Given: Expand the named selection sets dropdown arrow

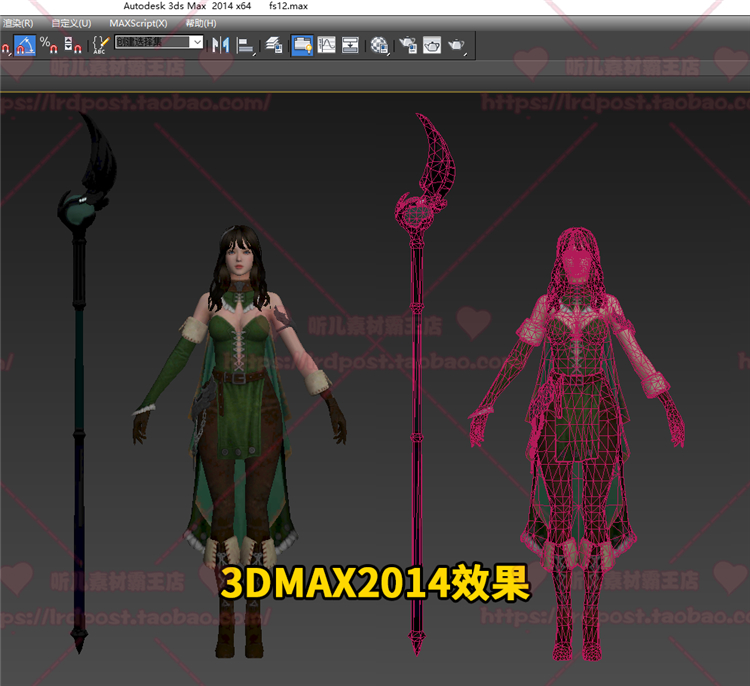Looking at the screenshot, I should pos(197,42).
